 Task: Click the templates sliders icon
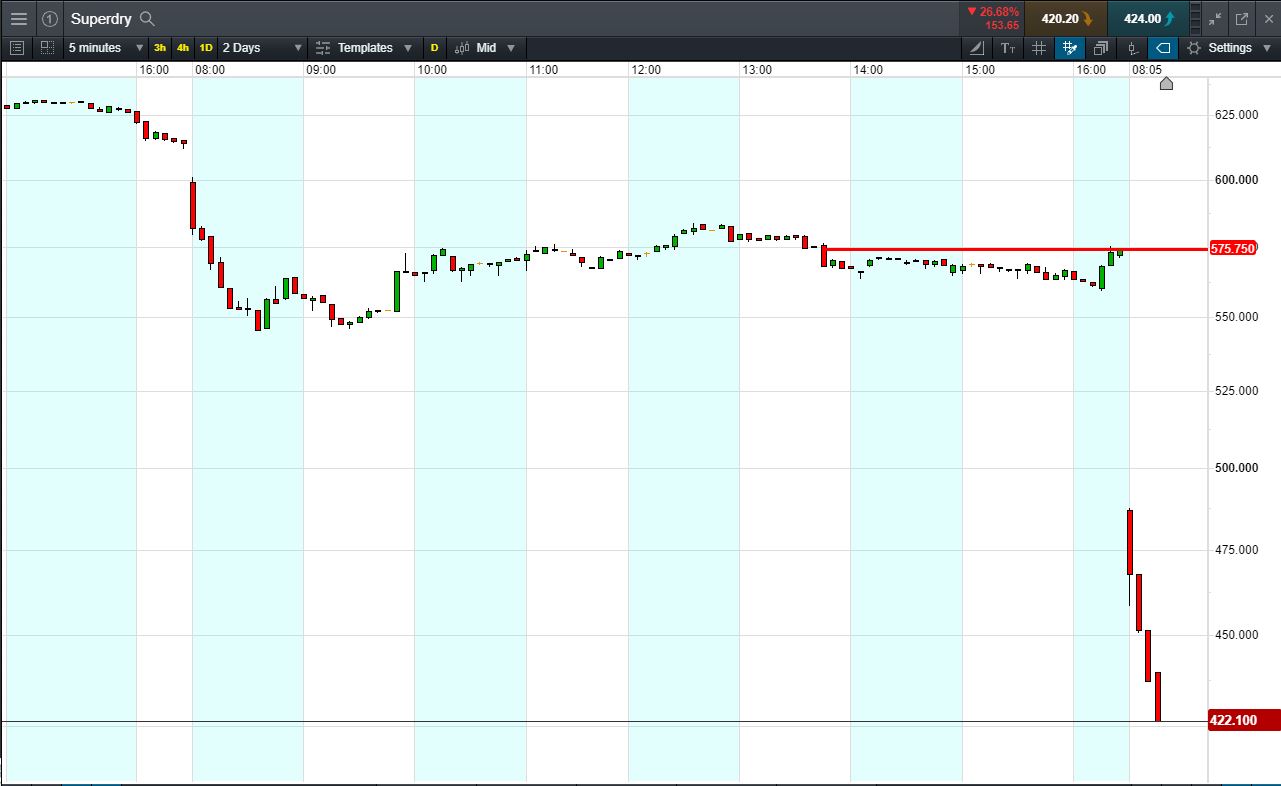[x=323, y=47]
